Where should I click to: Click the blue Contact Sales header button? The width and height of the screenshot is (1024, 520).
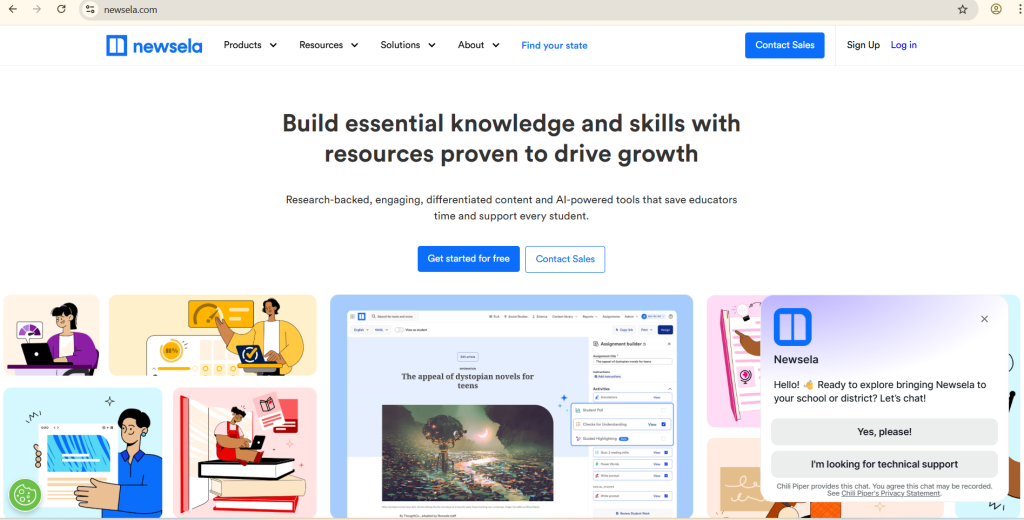(x=784, y=45)
